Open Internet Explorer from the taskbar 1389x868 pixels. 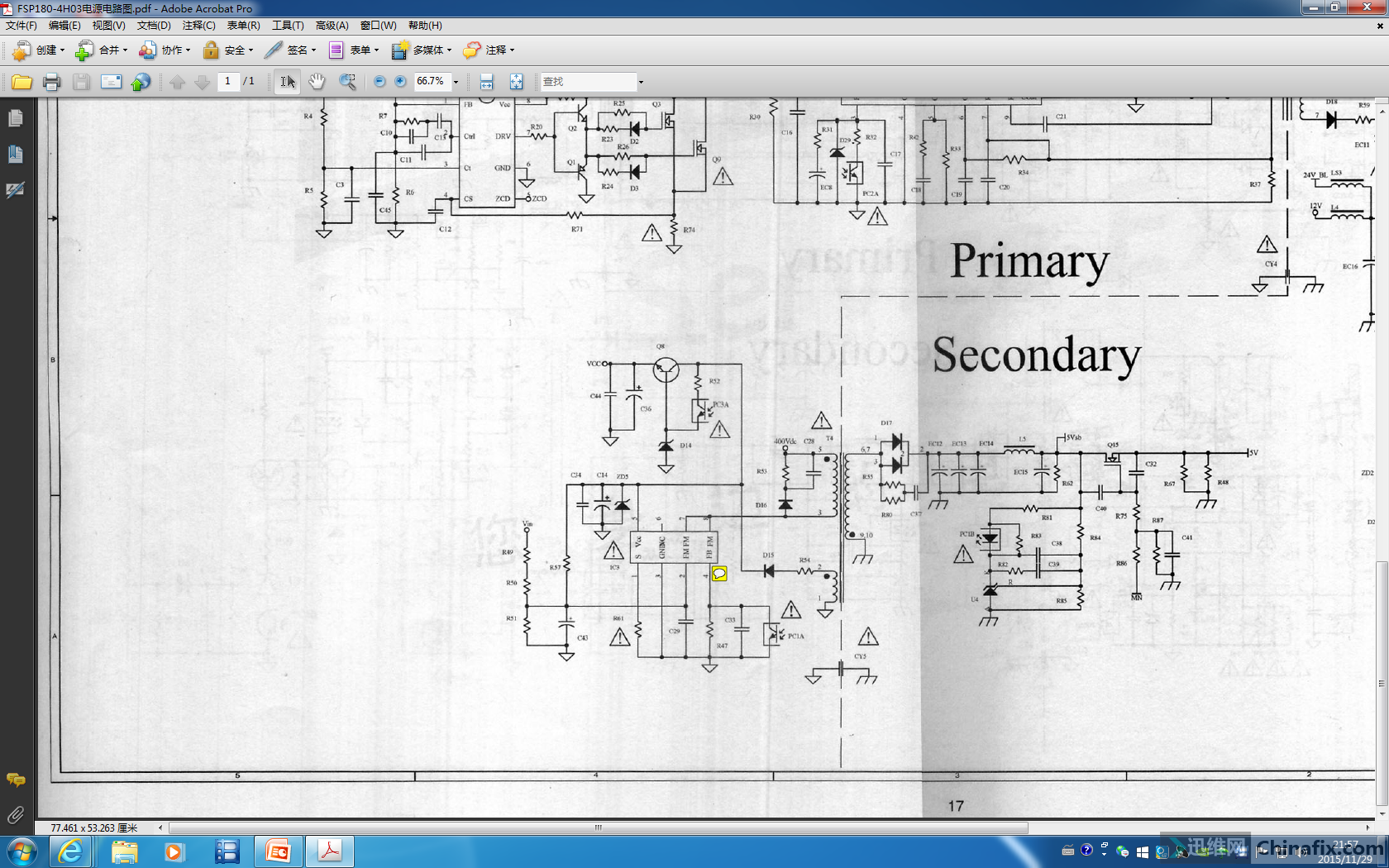click(x=71, y=851)
